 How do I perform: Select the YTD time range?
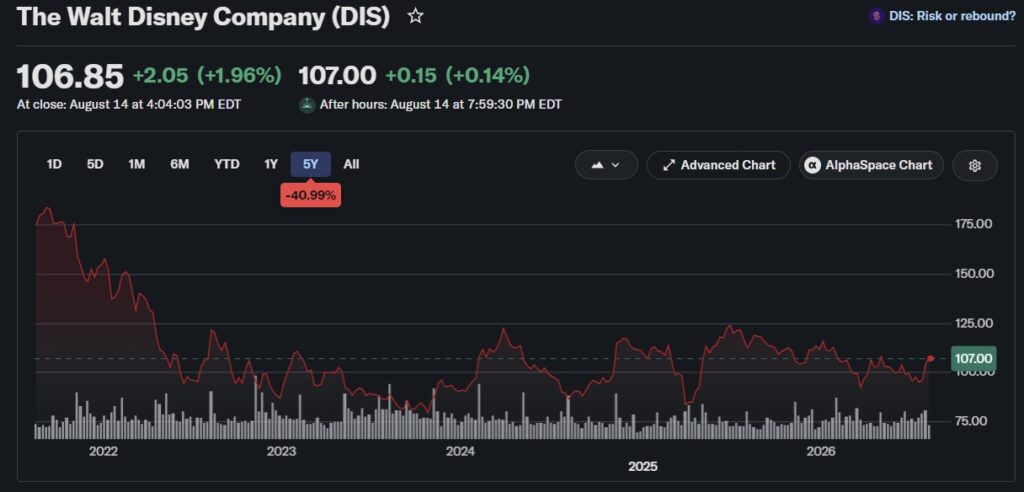(x=227, y=164)
